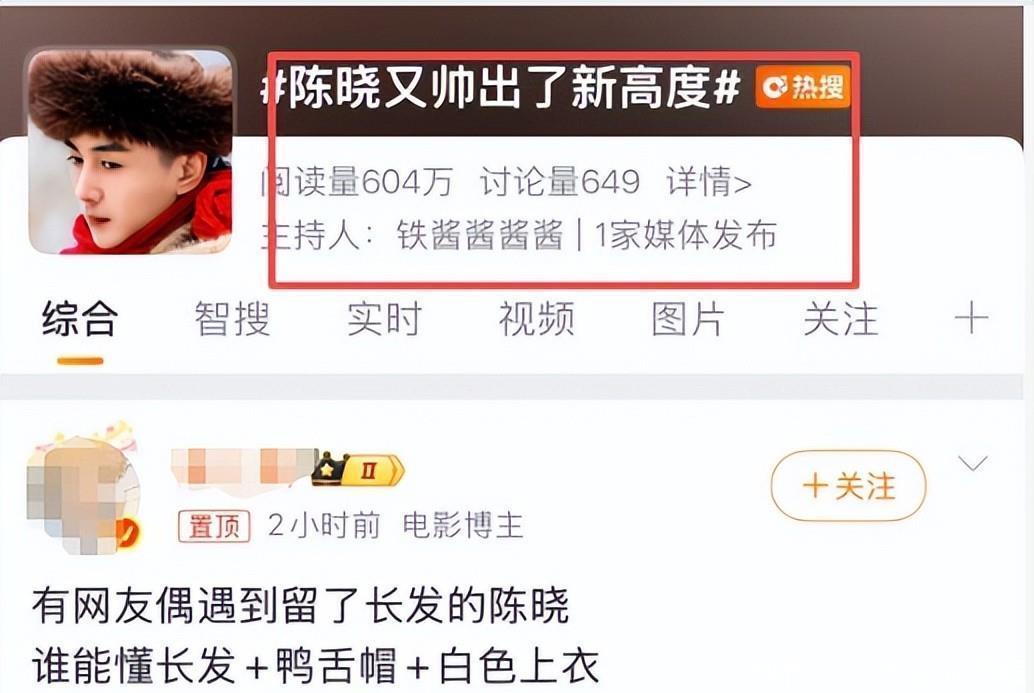Switch to the 视频 tab
The width and height of the screenshot is (1034, 693).
(x=536, y=320)
